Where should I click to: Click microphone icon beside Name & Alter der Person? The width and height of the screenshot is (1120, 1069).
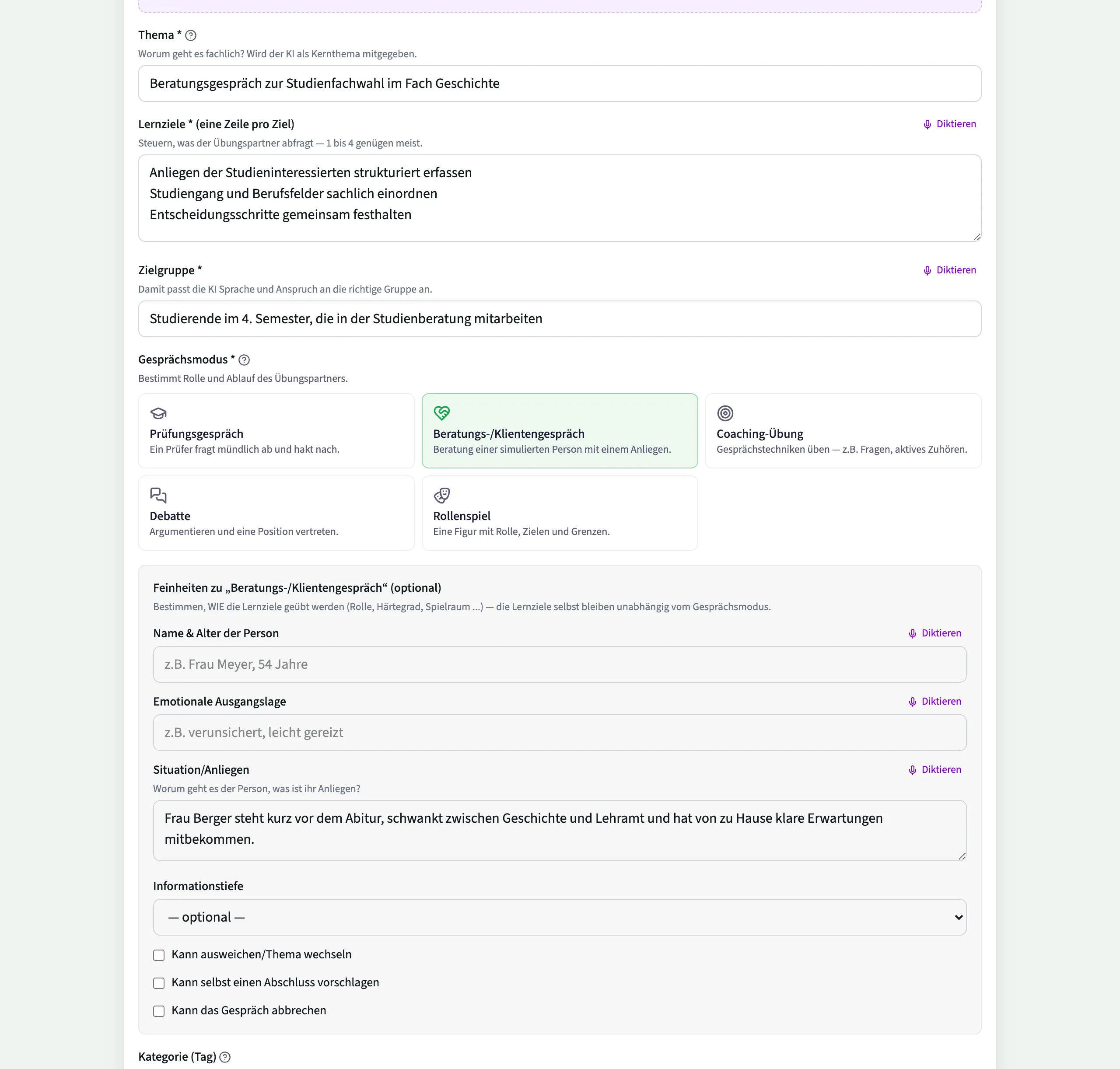coord(913,634)
